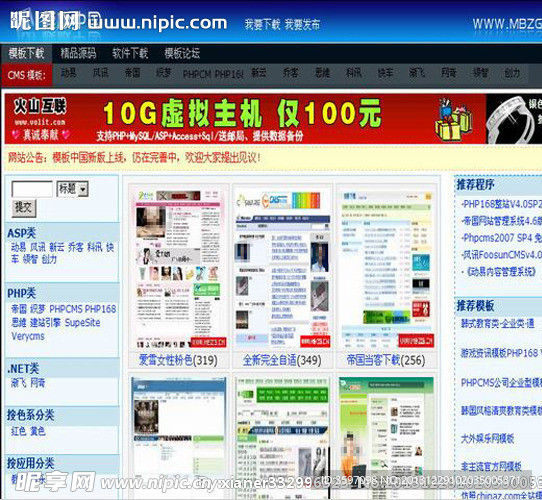Select 织梦 in the CMS 模板 bar
Image resolution: width=542 pixels, height=500 pixels.
(164, 73)
